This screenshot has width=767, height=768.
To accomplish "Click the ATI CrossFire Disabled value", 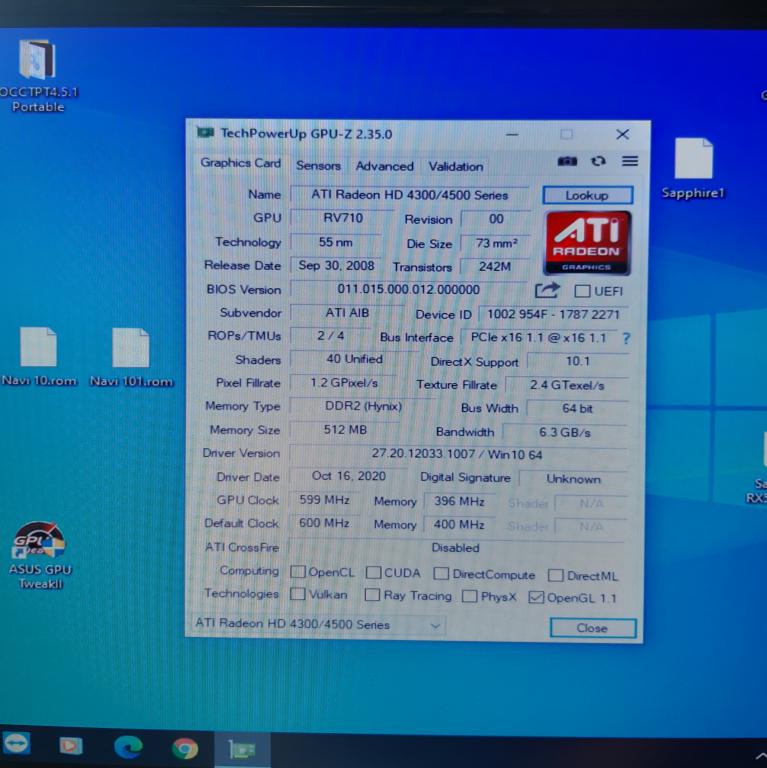I will 455,548.
